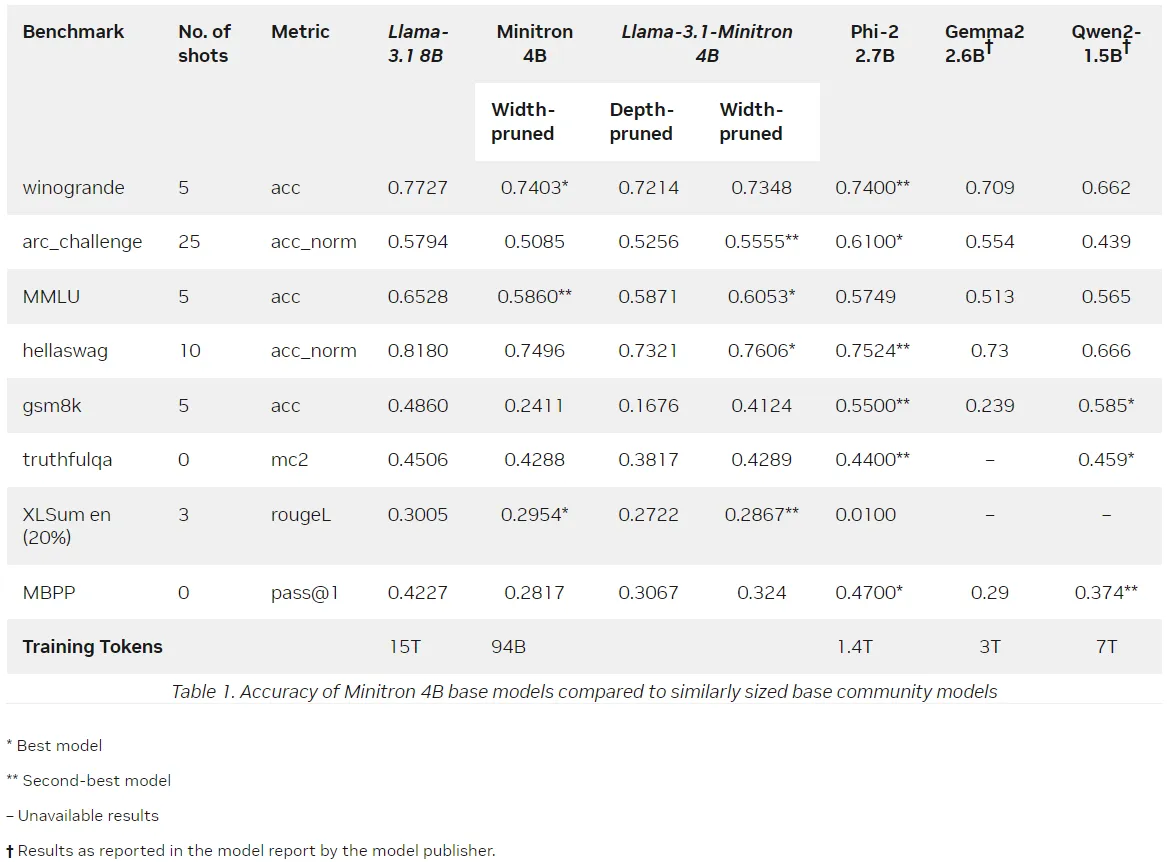Image resolution: width=1167 pixels, height=862 pixels.
Task: Select the Depth-pruned subheader cell
Action: point(641,121)
